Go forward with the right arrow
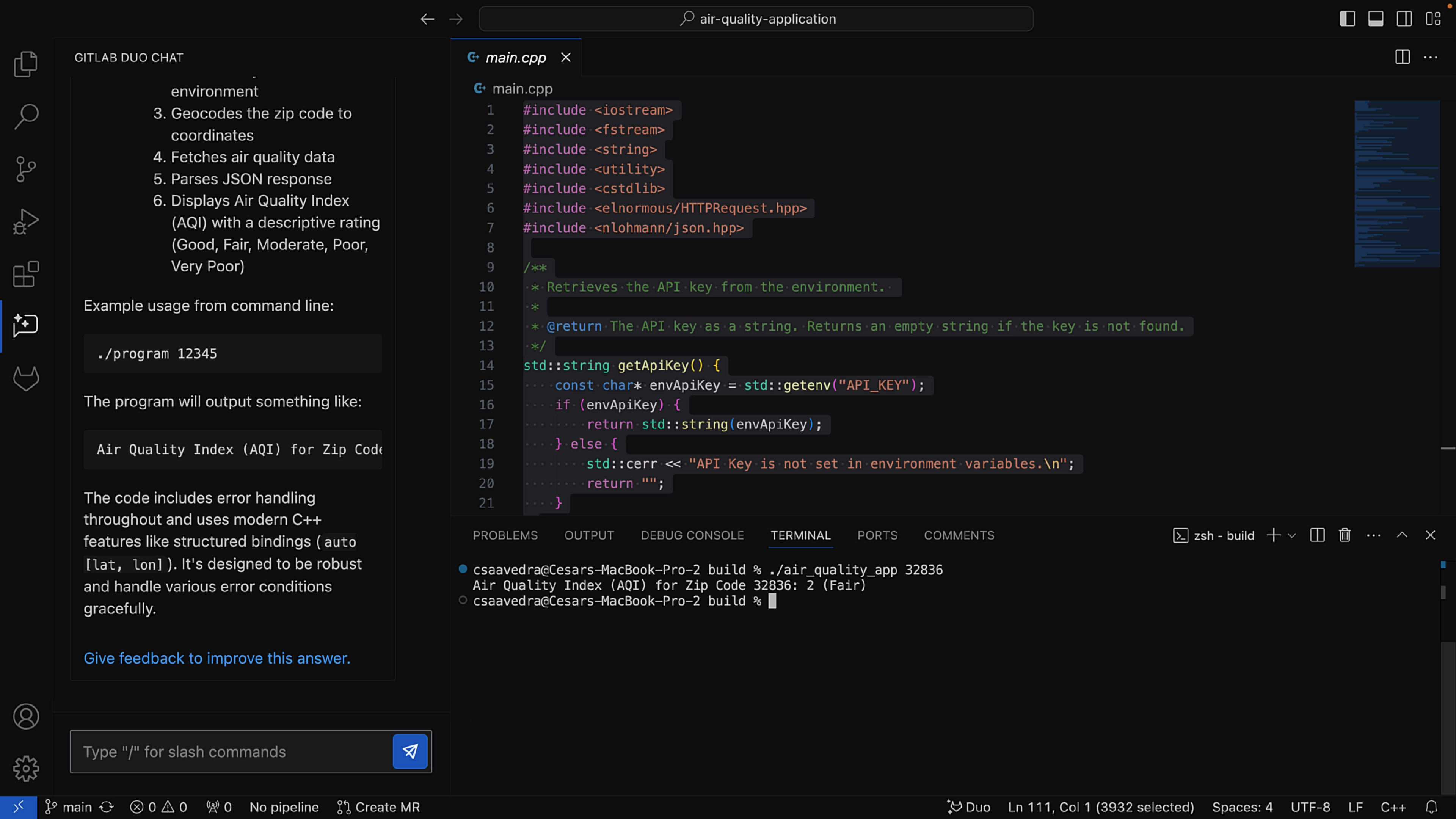The width and height of the screenshot is (1456, 819). (455, 19)
